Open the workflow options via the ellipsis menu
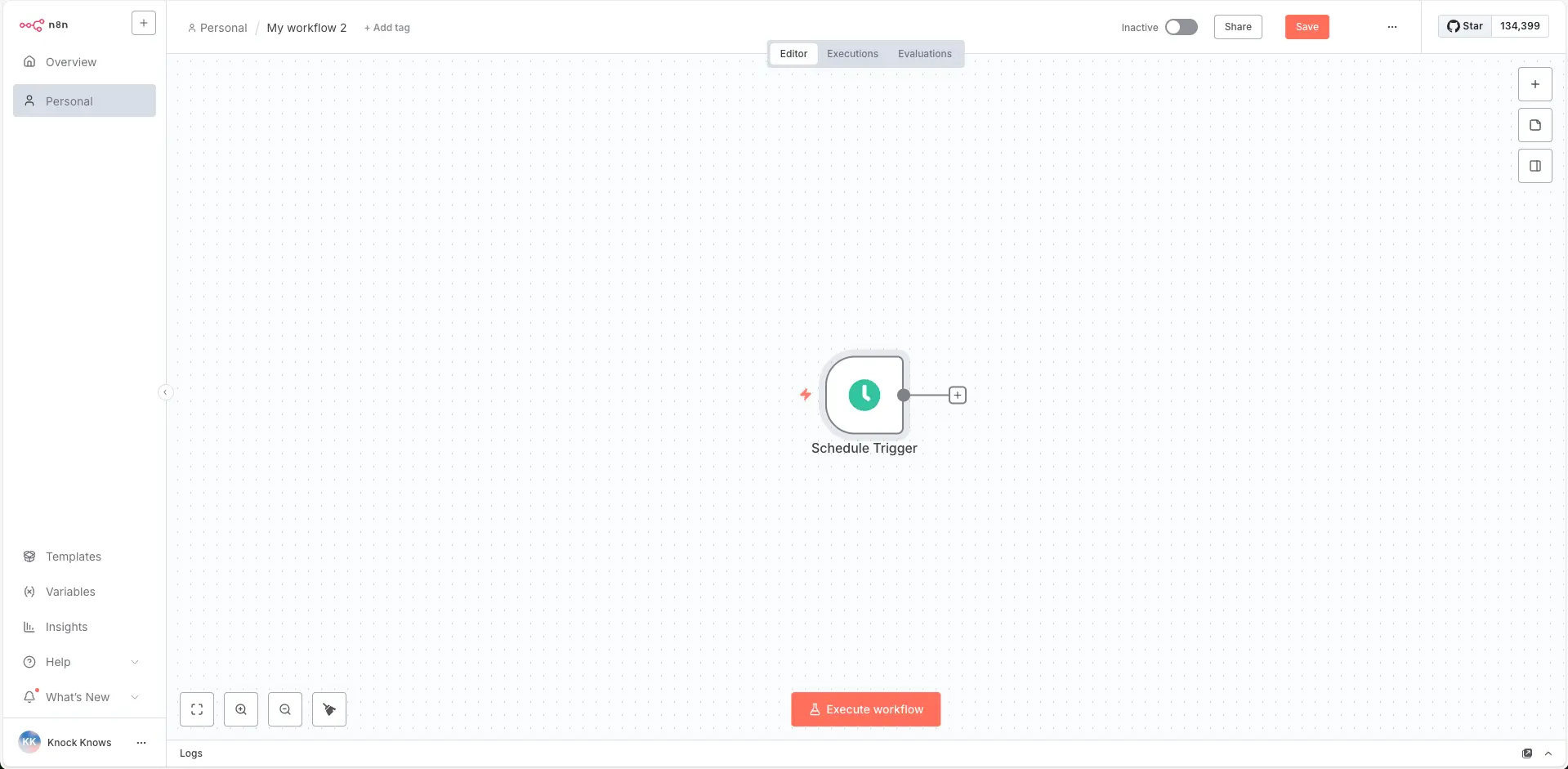 pyautogui.click(x=1392, y=26)
